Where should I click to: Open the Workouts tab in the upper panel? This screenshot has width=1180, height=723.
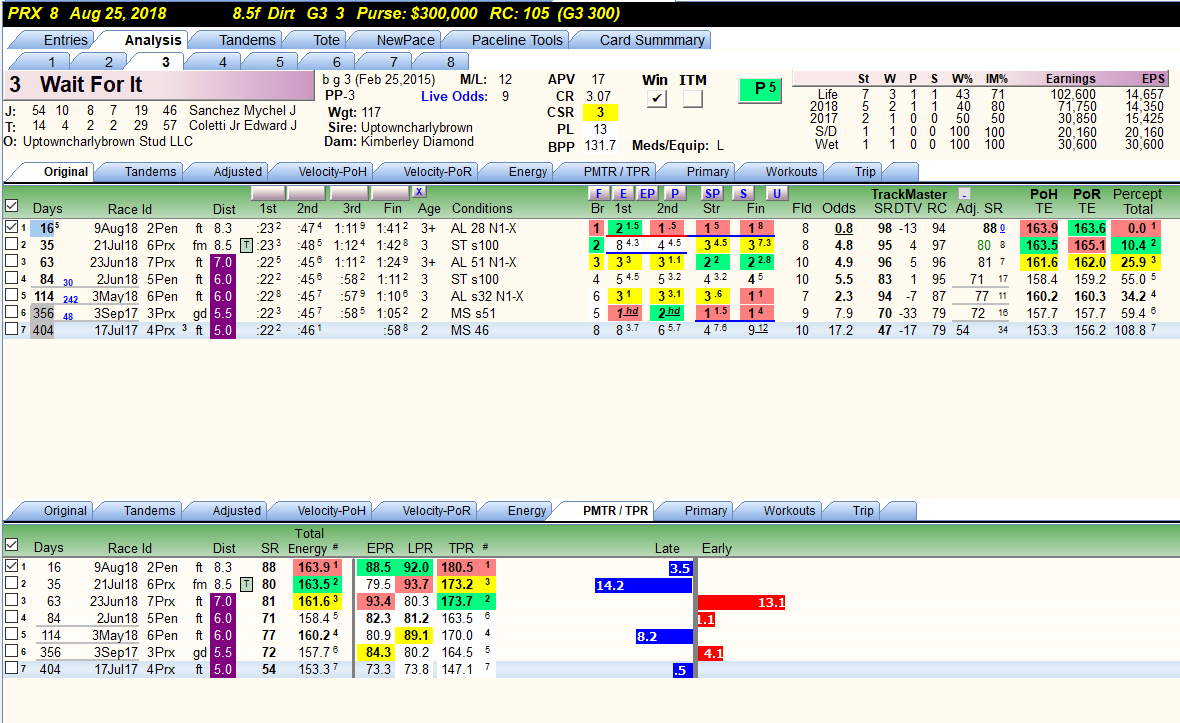[x=791, y=172]
